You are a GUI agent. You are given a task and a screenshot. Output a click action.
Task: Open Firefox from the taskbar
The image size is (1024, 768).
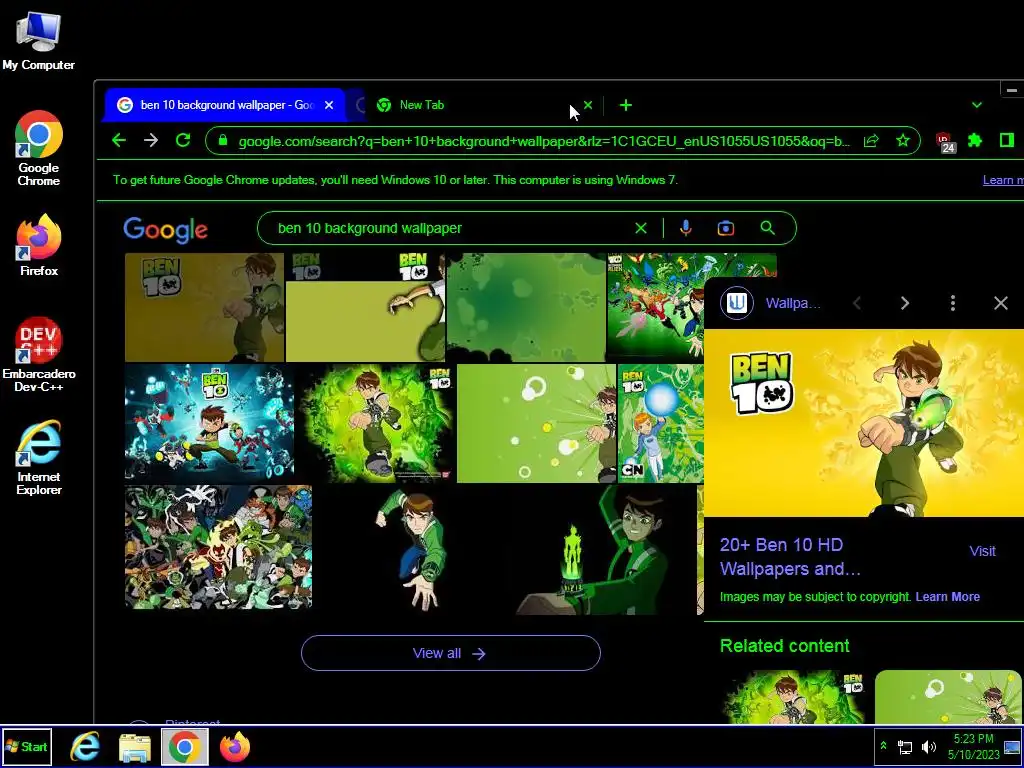click(x=234, y=746)
